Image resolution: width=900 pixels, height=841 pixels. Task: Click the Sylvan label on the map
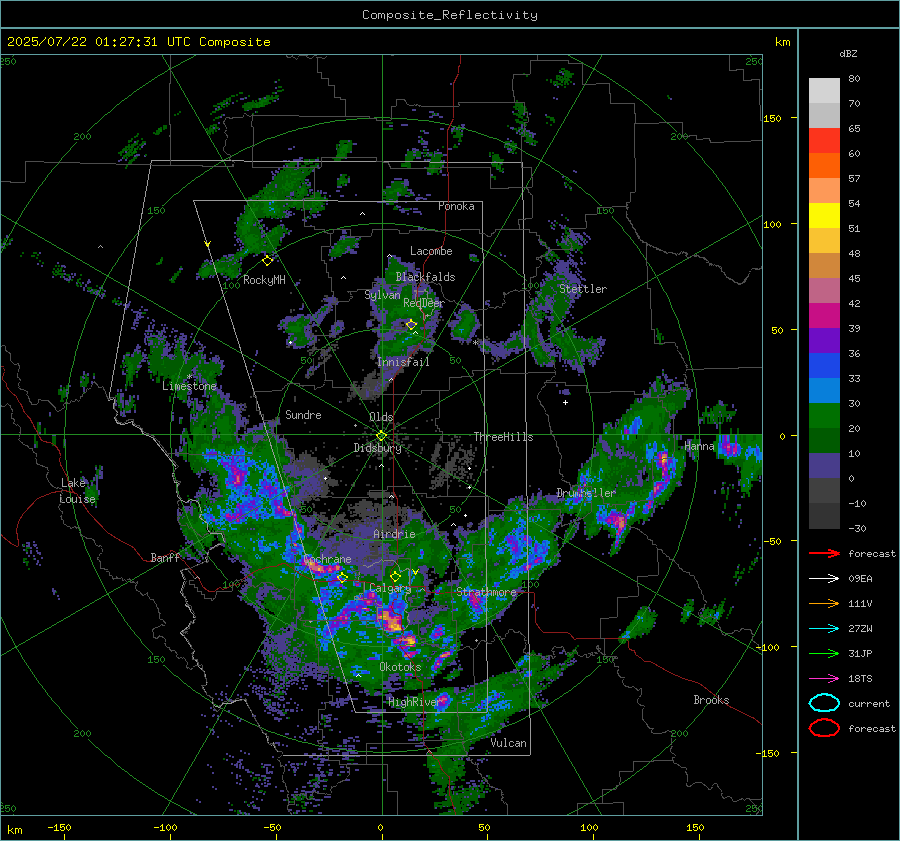[x=382, y=295]
